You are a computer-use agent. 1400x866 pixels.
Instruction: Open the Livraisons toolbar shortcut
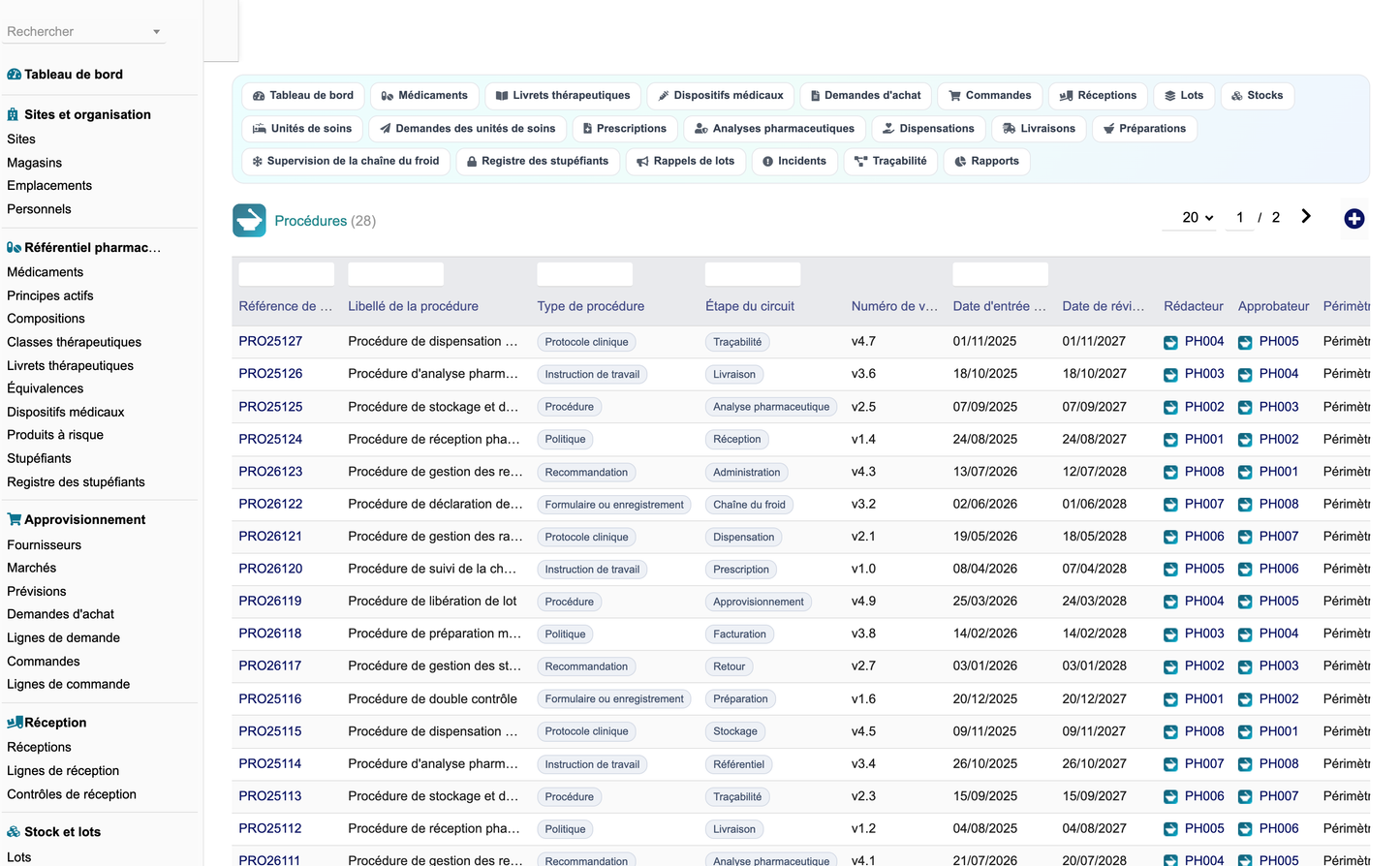tap(1039, 129)
